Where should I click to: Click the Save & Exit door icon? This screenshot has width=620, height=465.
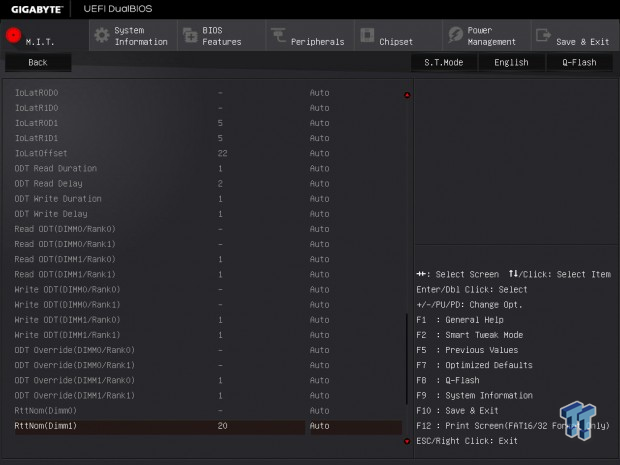(543, 35)
